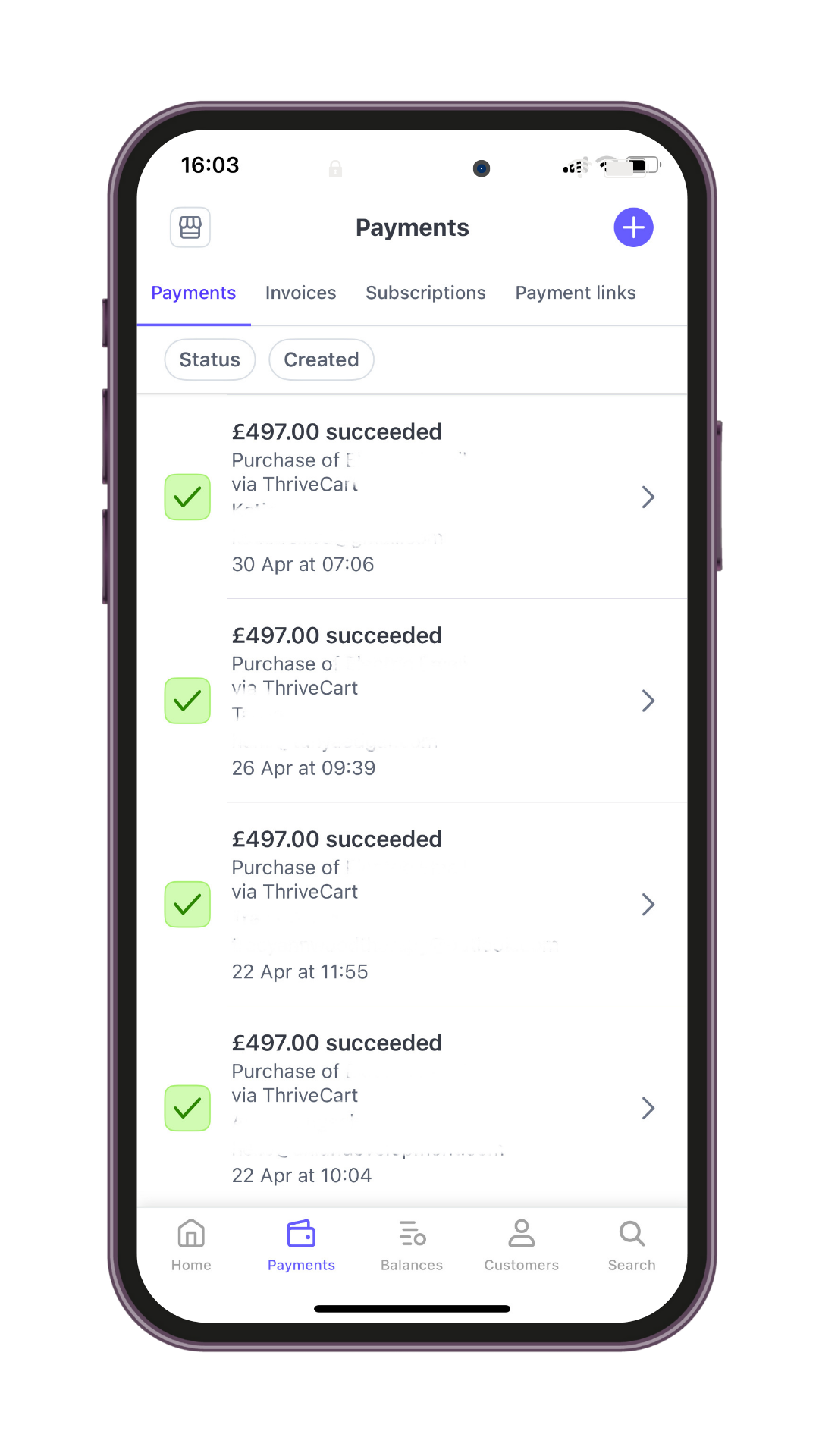Image resolution: width=819 pixels, height=1456 pixels.
Task: Switch to the Subscriptions tab
Action: [x=425, y=293]
